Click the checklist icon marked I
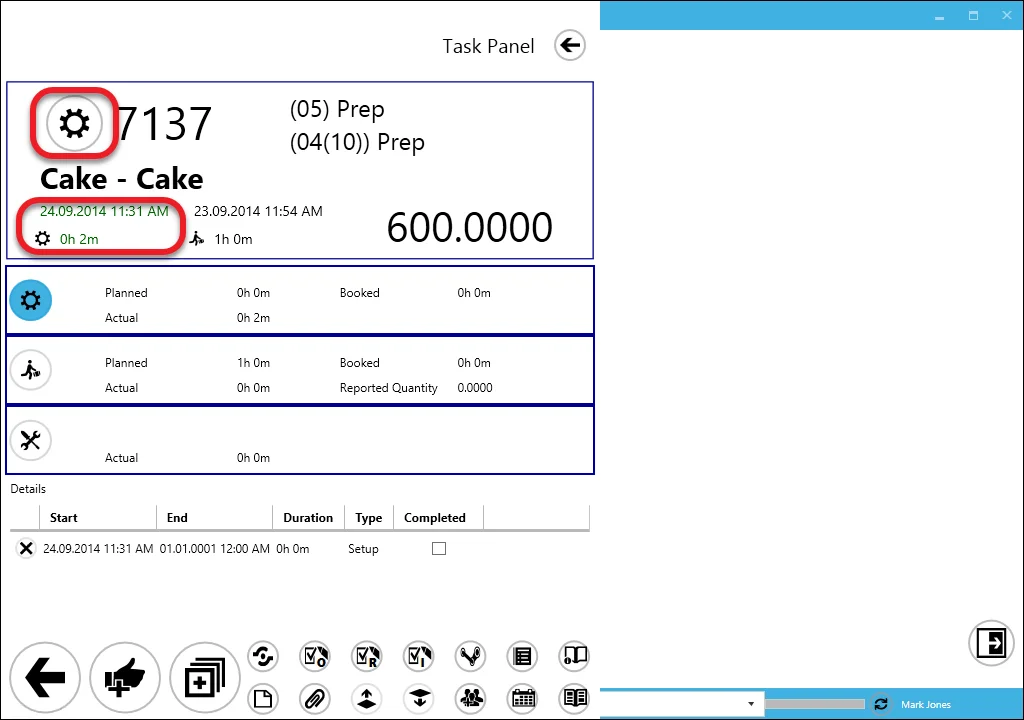 click(x=418, y=656)
